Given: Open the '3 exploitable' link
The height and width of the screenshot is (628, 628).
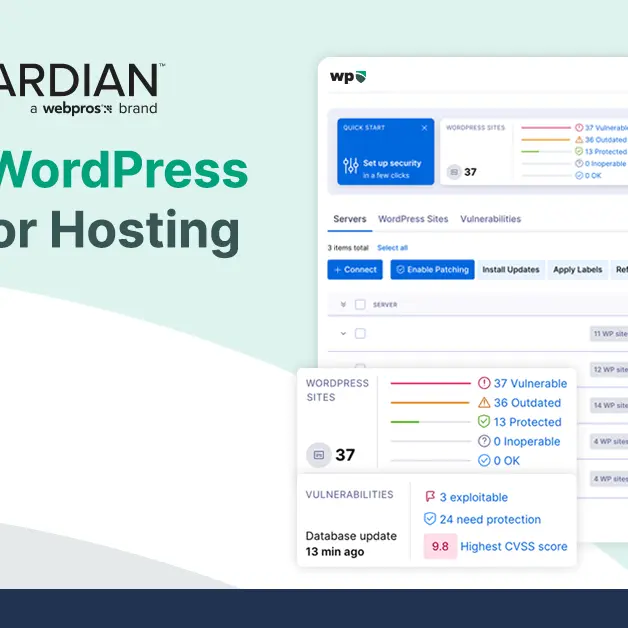Looking at the screenshot, I should pyautogui.click(x=473, y=497).
